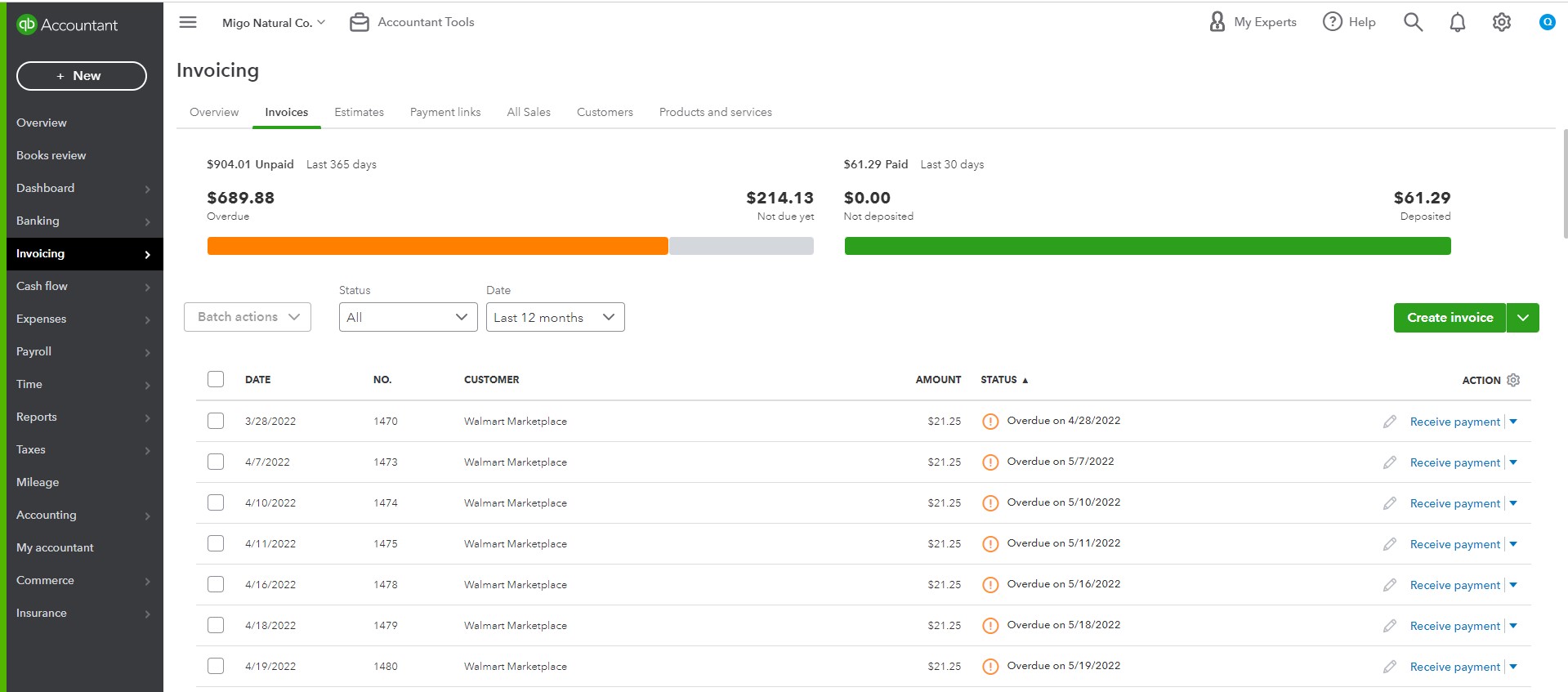Switch to the Overview tab under Invoicing
The width and height of the screenshot is (1568, 692).
(214, 112)
